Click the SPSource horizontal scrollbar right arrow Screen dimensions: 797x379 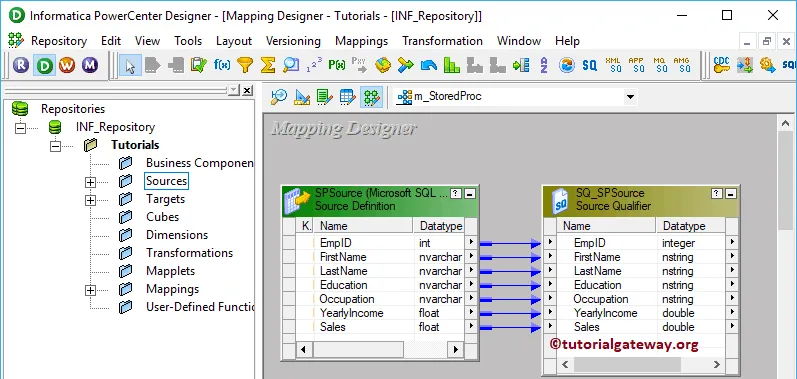point(455,350)
